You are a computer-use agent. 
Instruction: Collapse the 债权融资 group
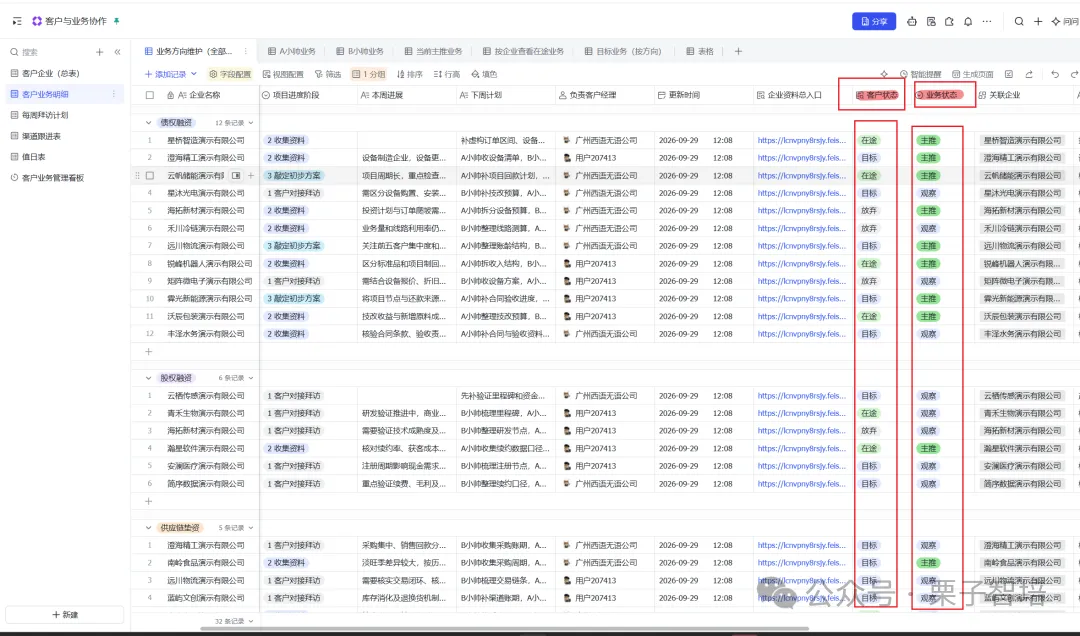click(148, 123)
